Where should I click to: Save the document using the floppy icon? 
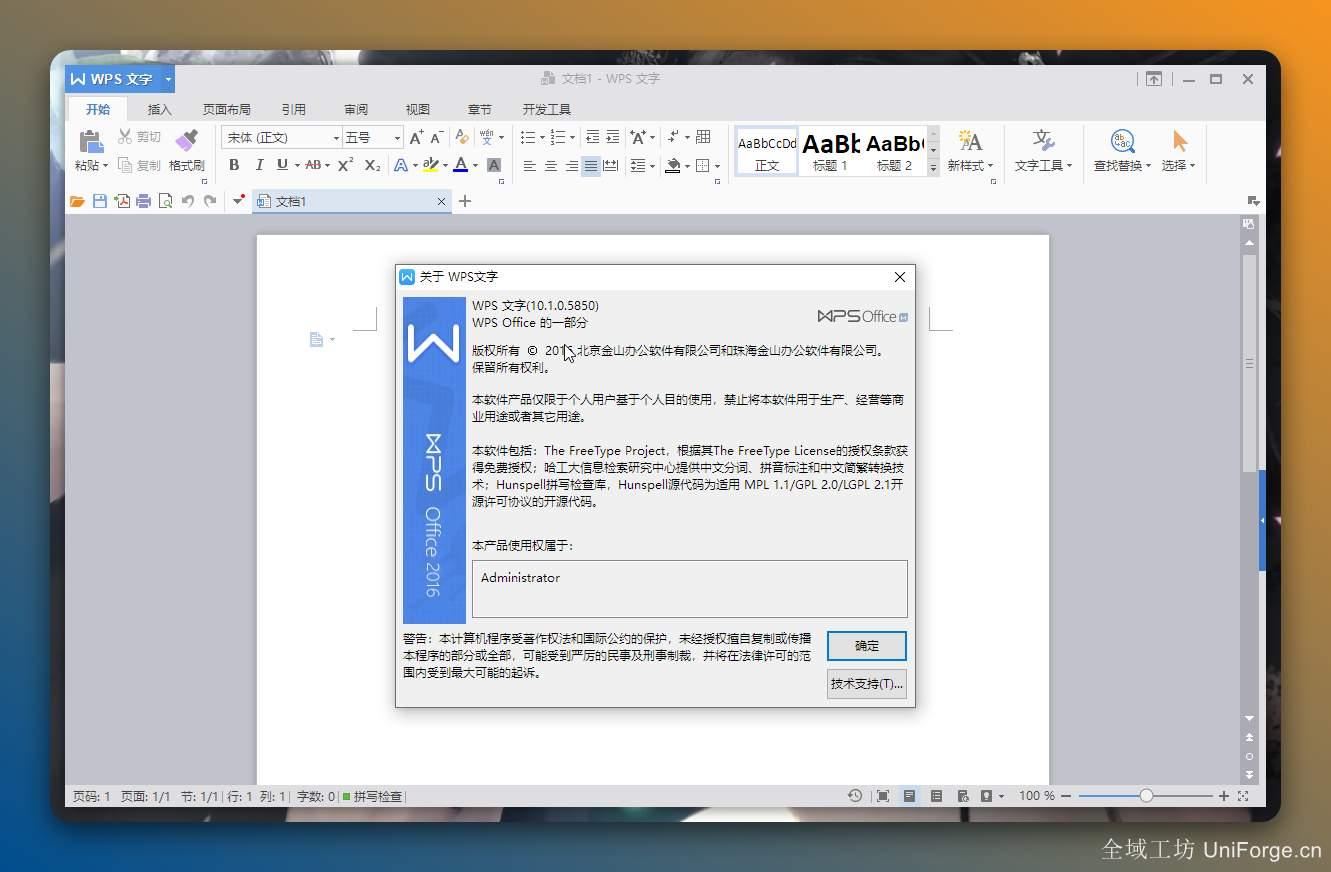(x=99, y=201)
